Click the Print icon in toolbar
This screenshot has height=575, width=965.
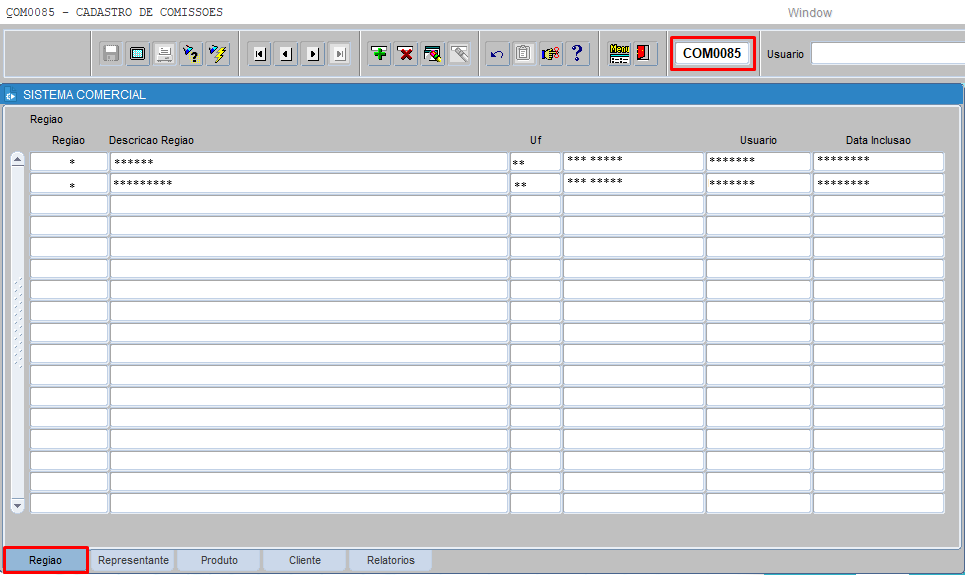point(164,54)
